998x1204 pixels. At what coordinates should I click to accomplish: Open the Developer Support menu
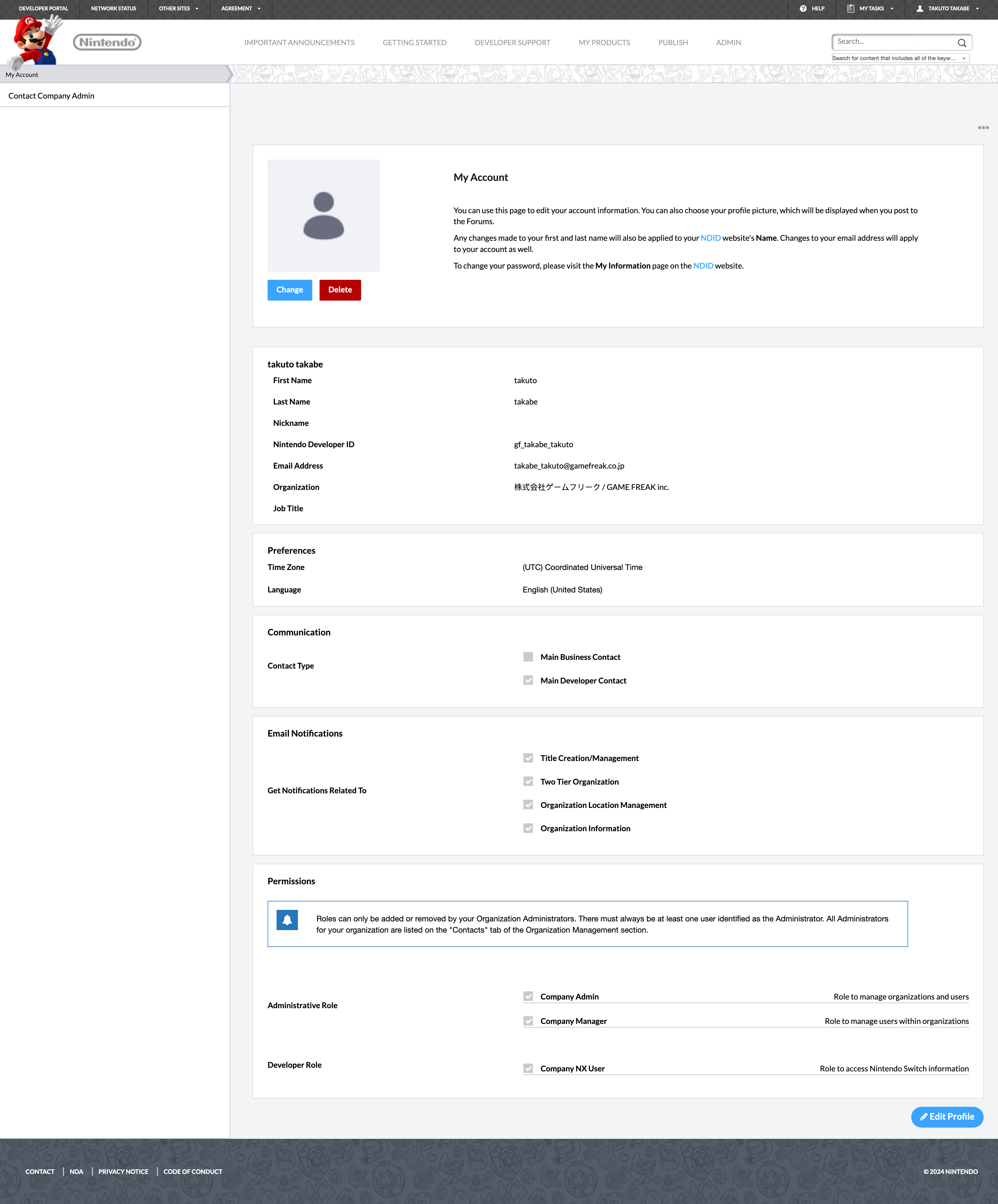pos(512,42)
